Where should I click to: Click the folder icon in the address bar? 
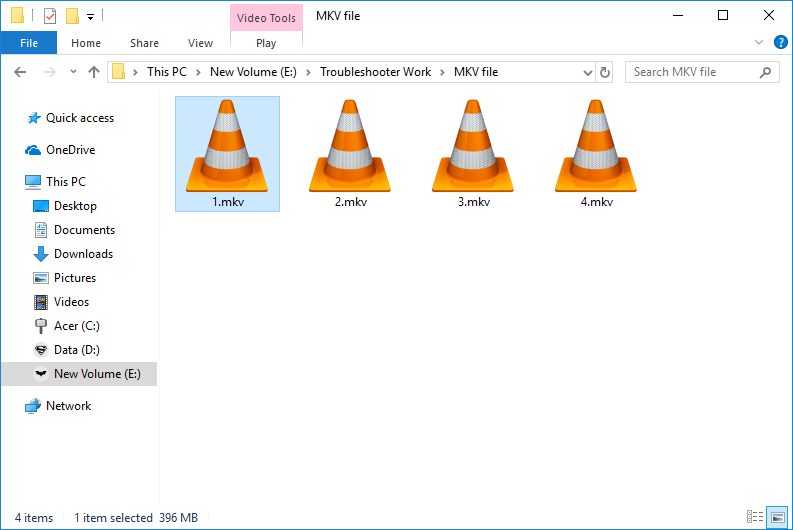click(118, 71)
